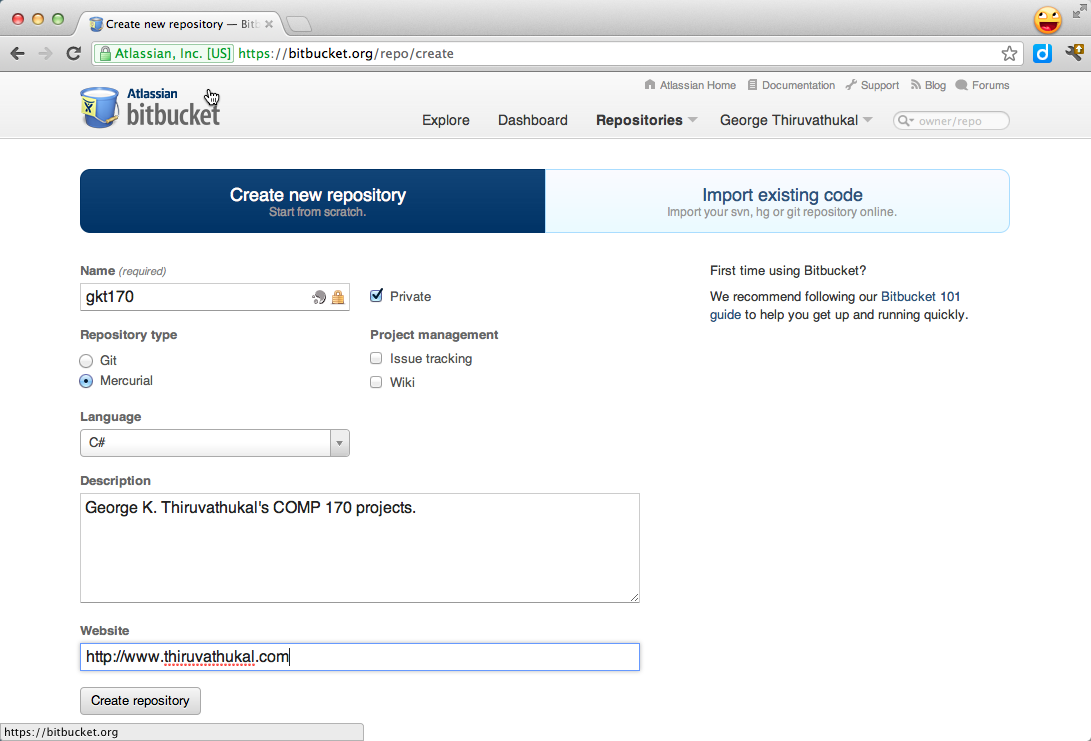This screenshot has height=741, width=1091.
Task: Open the Bitbucket 101 guide link
Action: pos(920,297)
